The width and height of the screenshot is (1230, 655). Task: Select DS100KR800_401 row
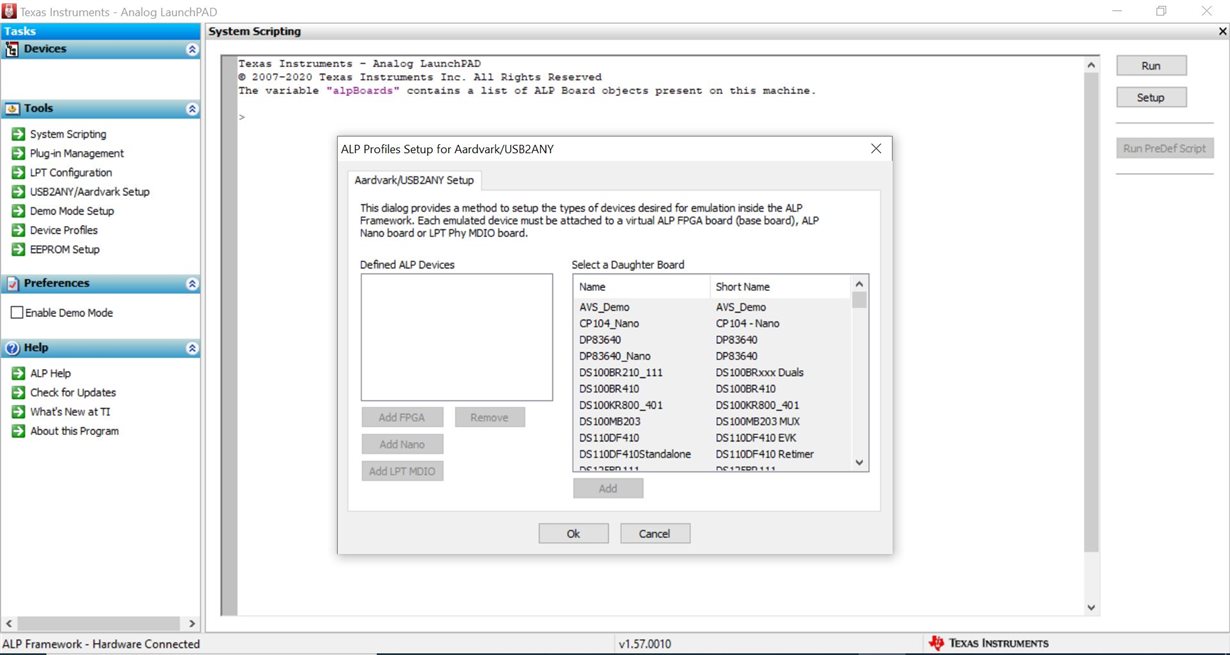click(712, 405)
